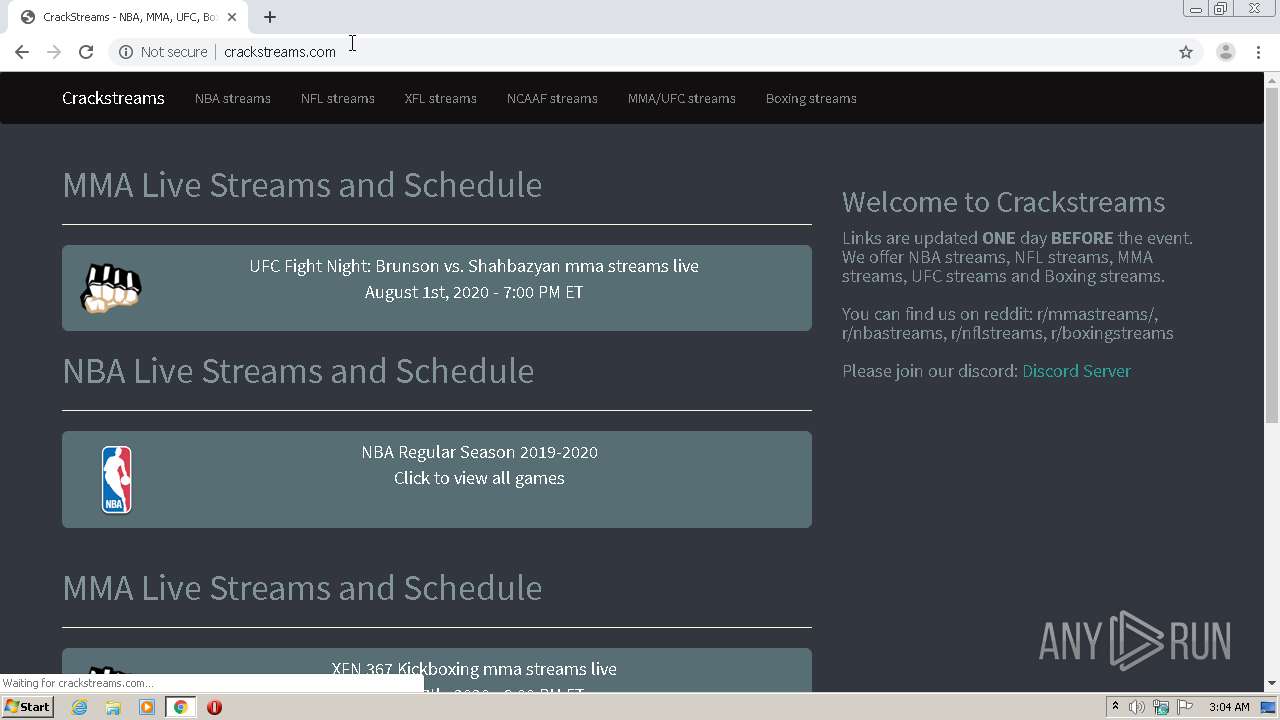
Task: Click the 3:04 AM taskbar clock
Action: tap(1229, 707)
